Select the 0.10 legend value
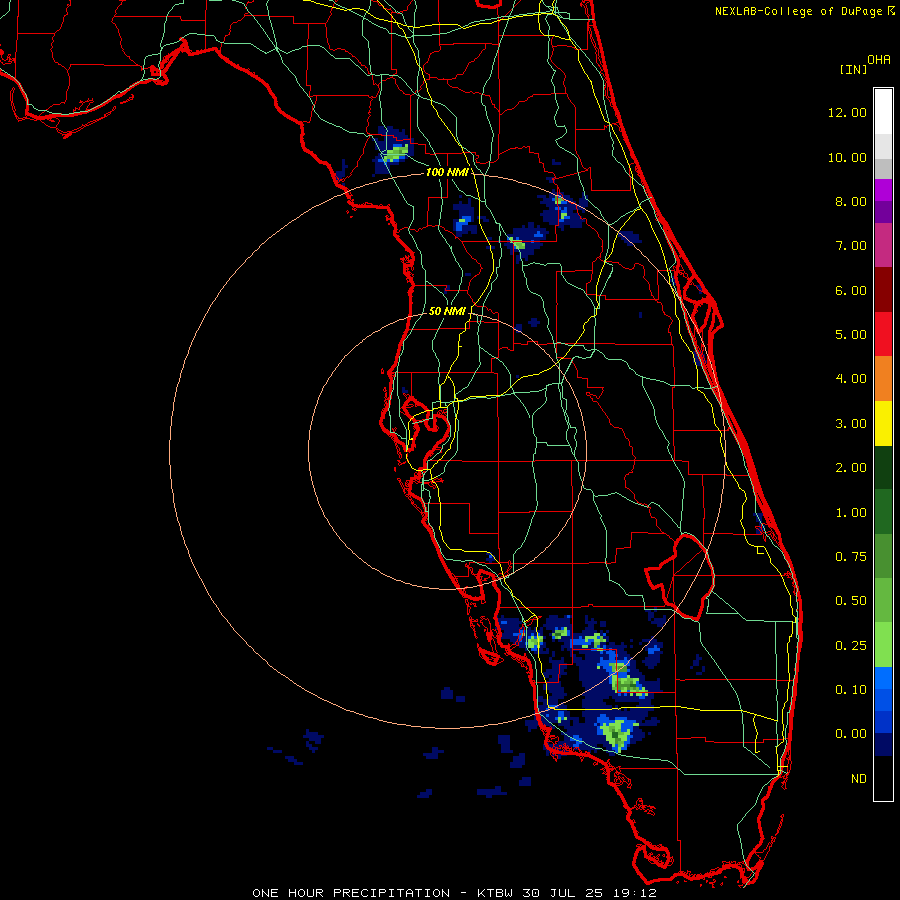Viewport: 900px width, 900px height. (x=851, y=690)
